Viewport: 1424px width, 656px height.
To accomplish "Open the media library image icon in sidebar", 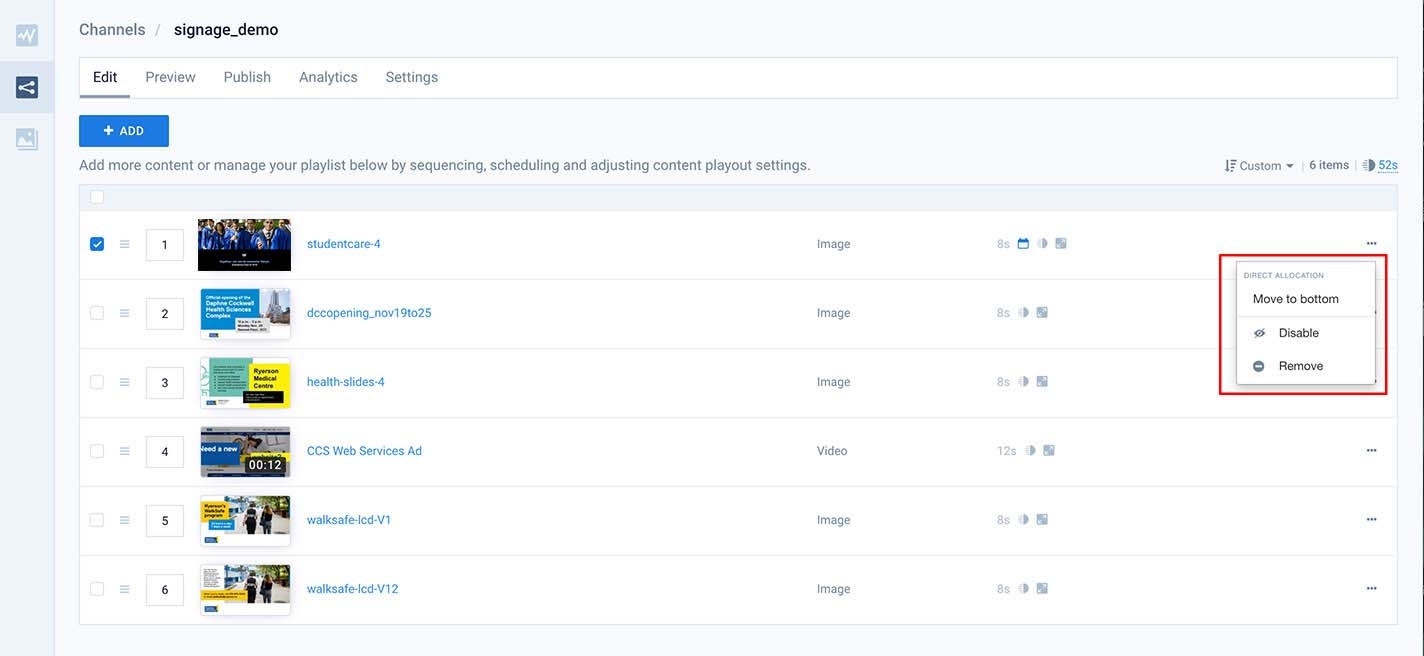I will tap(27, 139).
